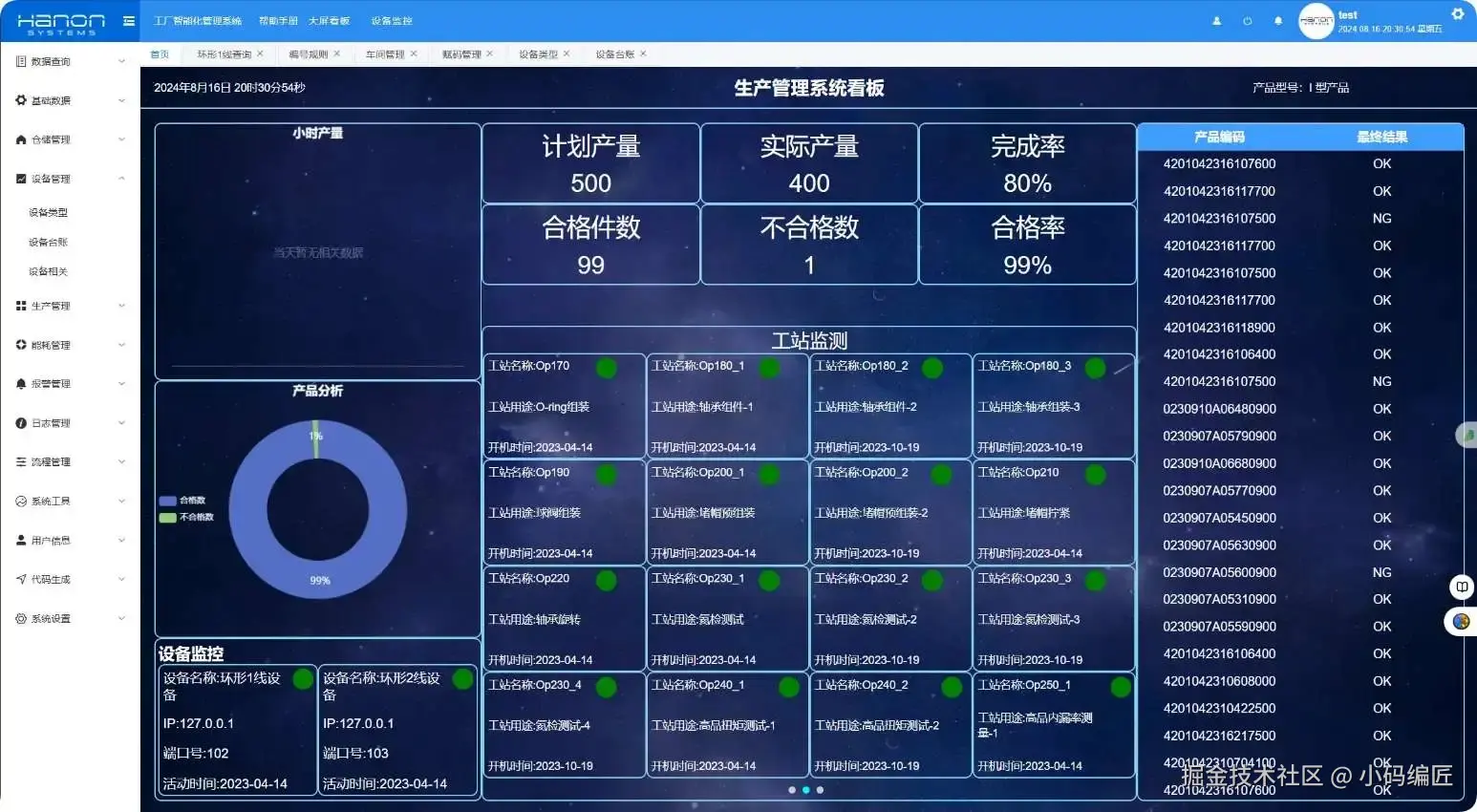This screenshot has width=1477, height=812.
Task: Click the 用户信息 person icon in sidebar
Action: pyautogui.click(x=21, y=540)
